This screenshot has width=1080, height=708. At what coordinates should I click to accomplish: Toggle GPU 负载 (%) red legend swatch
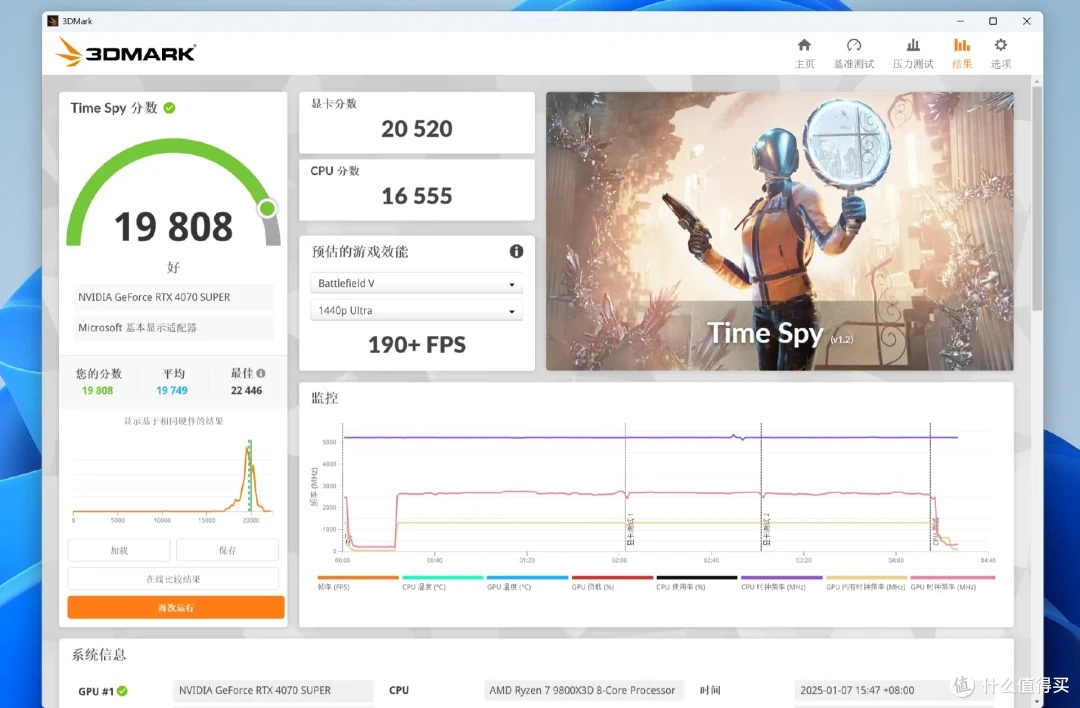coord(612,578)
